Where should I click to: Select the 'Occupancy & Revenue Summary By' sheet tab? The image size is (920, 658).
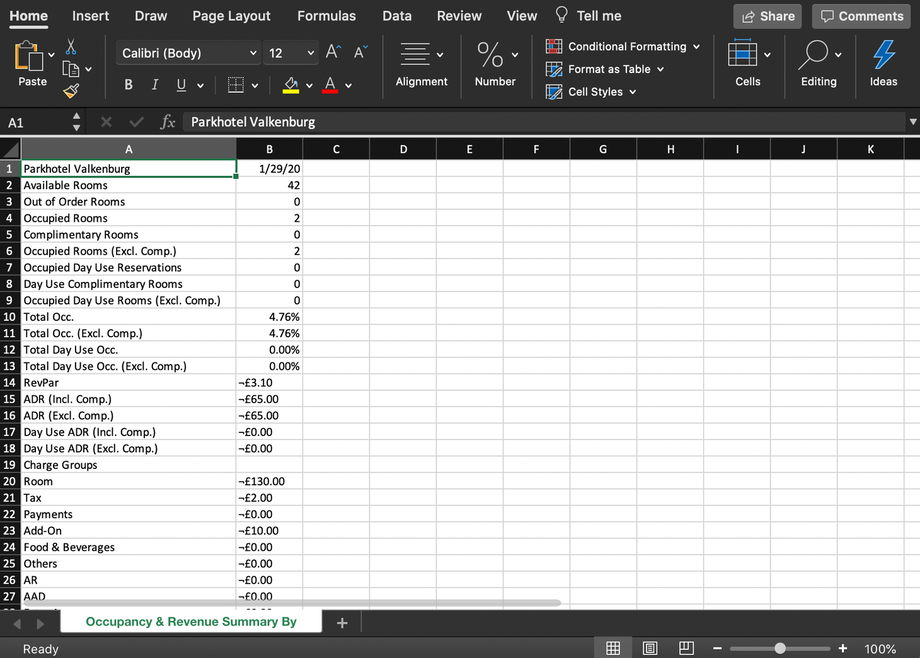[191, 622]
